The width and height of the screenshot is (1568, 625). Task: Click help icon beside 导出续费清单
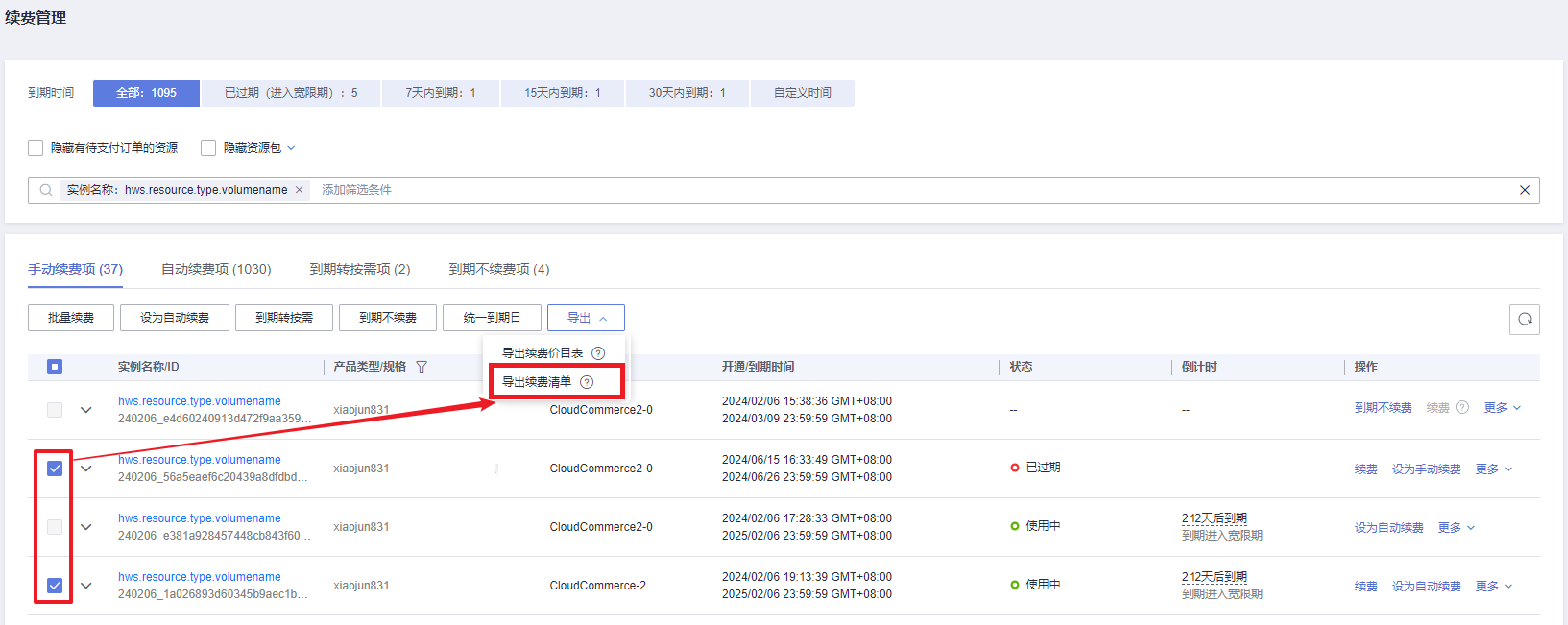pyautogui.click(x=587, y=382)
